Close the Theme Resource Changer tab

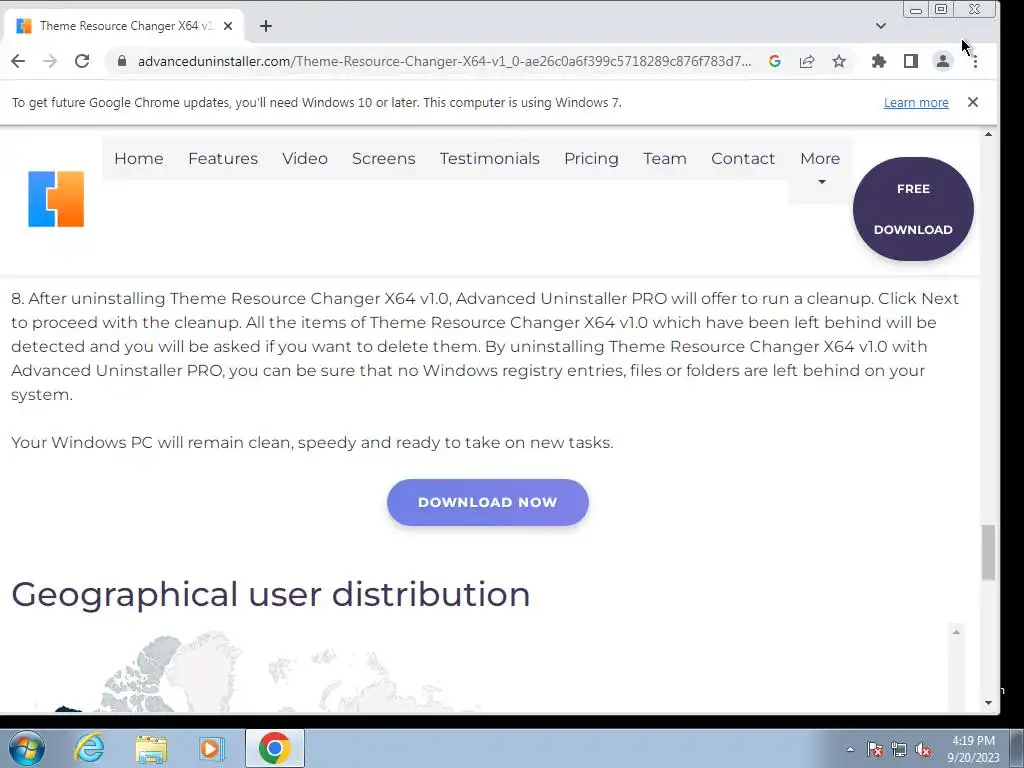[x=228, y=26]
